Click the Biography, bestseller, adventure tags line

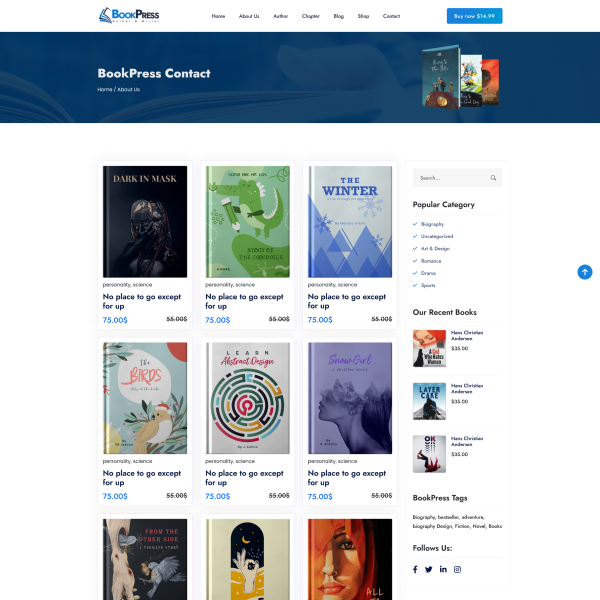(x=449, y=517)
